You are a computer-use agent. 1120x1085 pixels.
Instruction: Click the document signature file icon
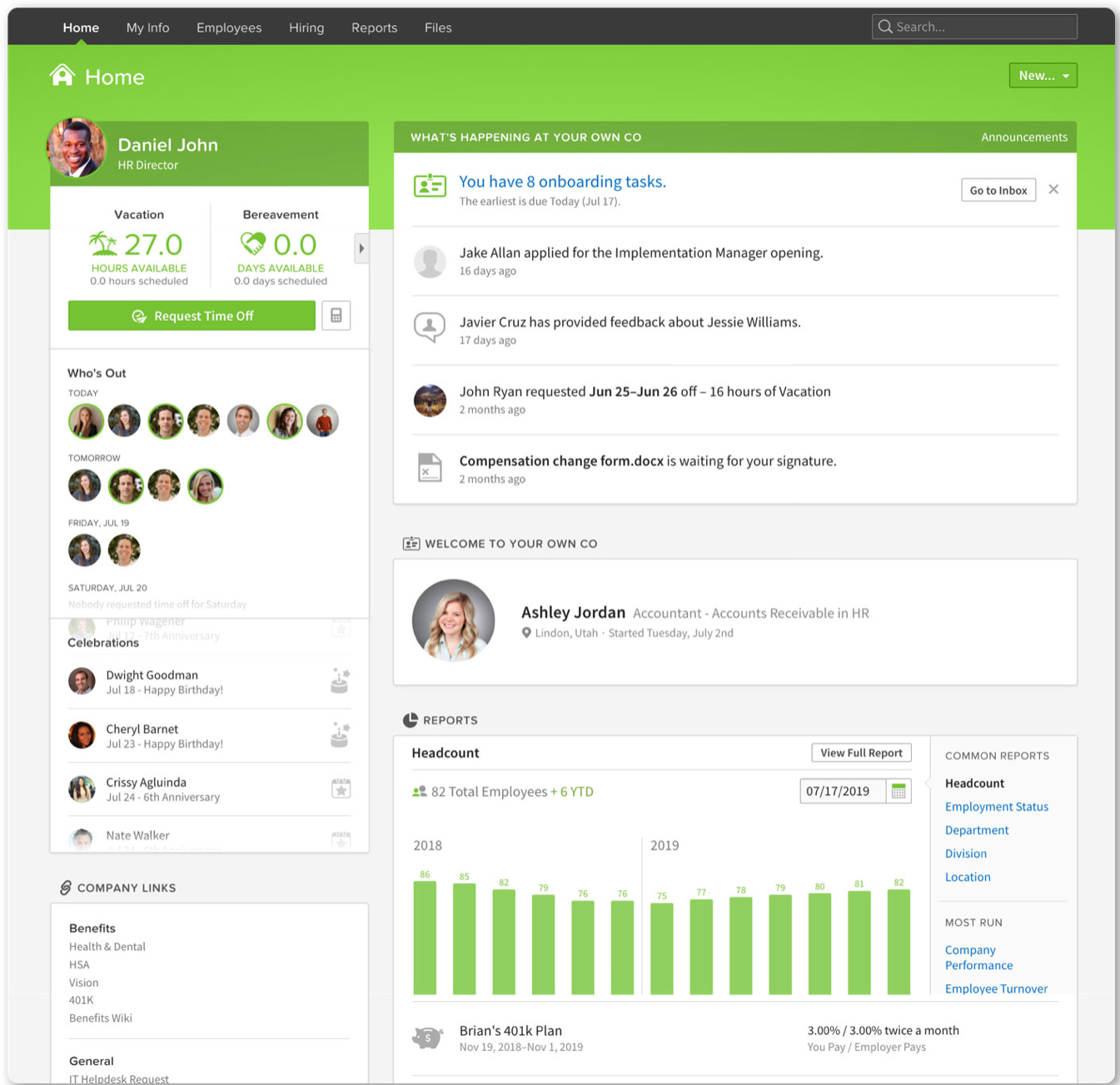(430, 468)
